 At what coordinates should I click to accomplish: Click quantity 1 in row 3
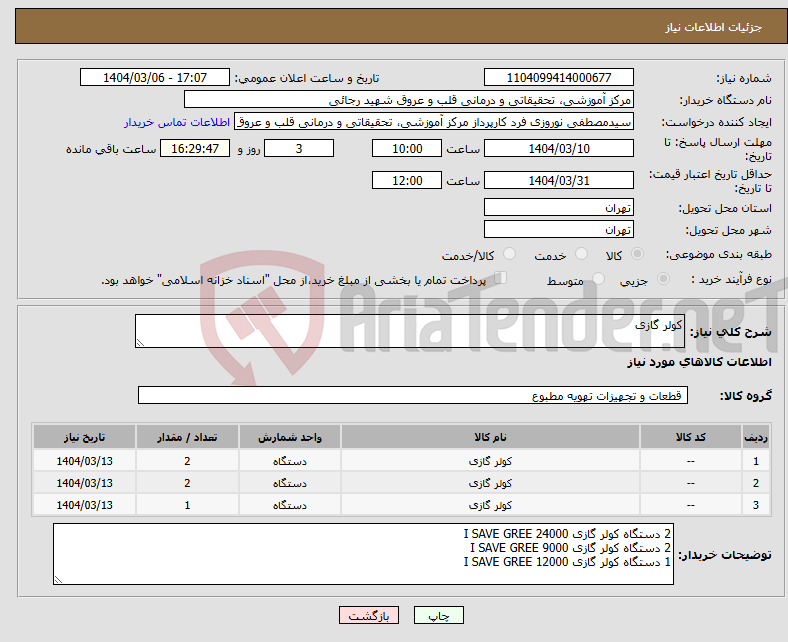click(x=187, y=505)
